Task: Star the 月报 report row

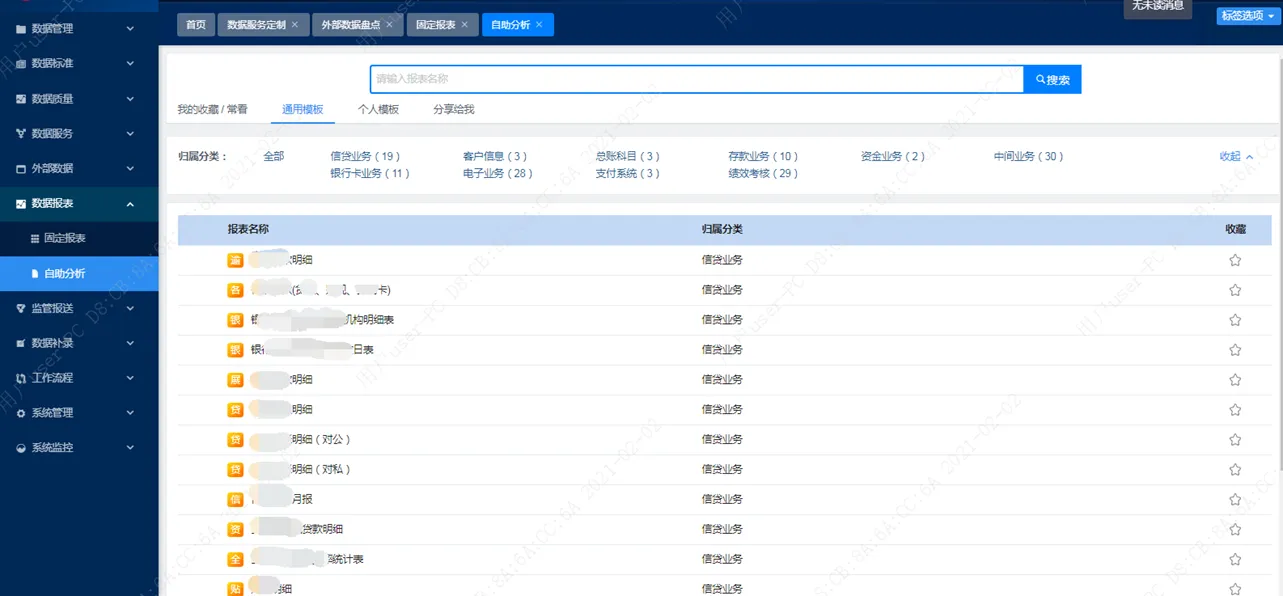Action: [x=1235, y=499]
